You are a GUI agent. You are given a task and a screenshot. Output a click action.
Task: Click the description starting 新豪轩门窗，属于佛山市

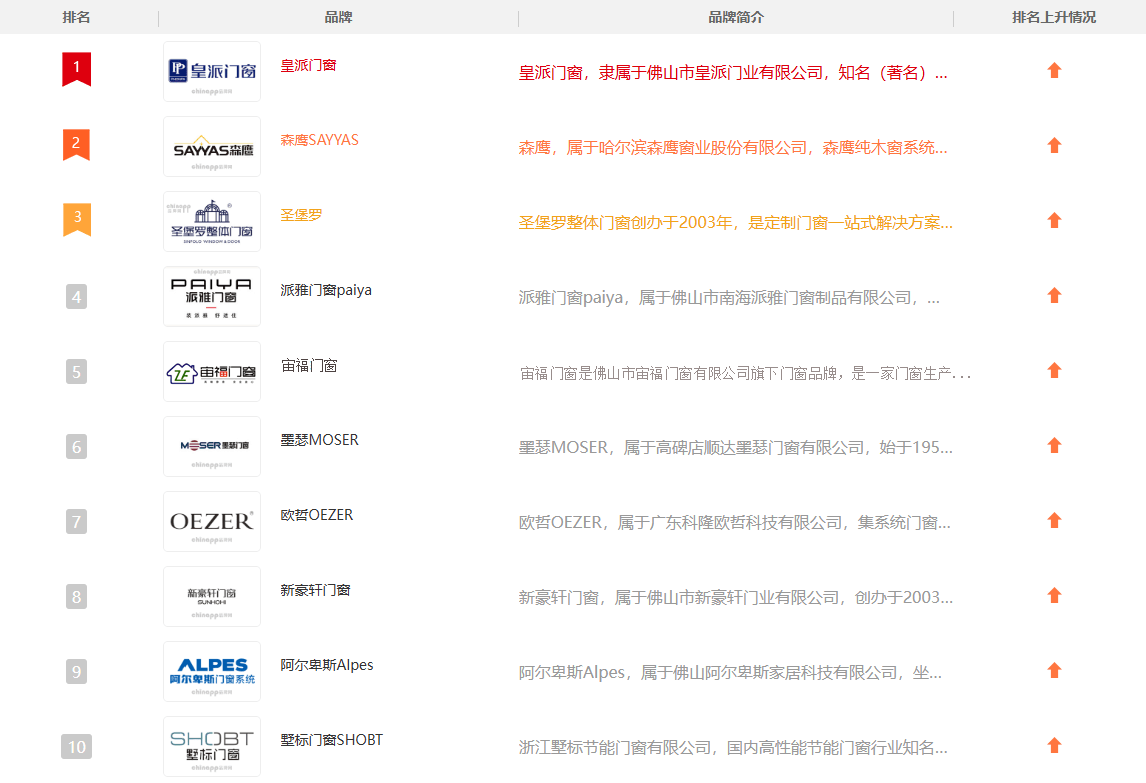click(x=736, y=598)
